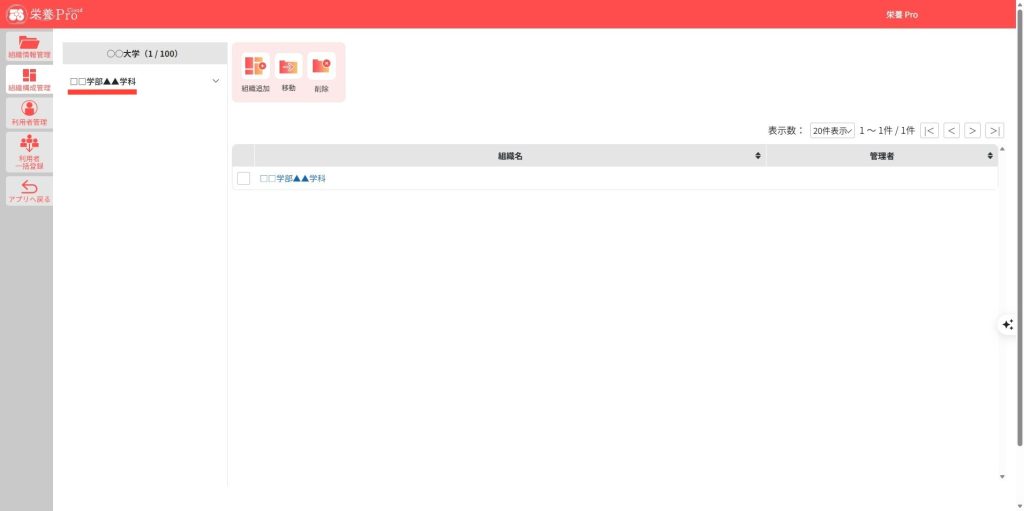This screenshot has width=1024, height=511.
Task: Sort by 管理者 column arrows
Action: pyautogui.click(x=990, y=156)
